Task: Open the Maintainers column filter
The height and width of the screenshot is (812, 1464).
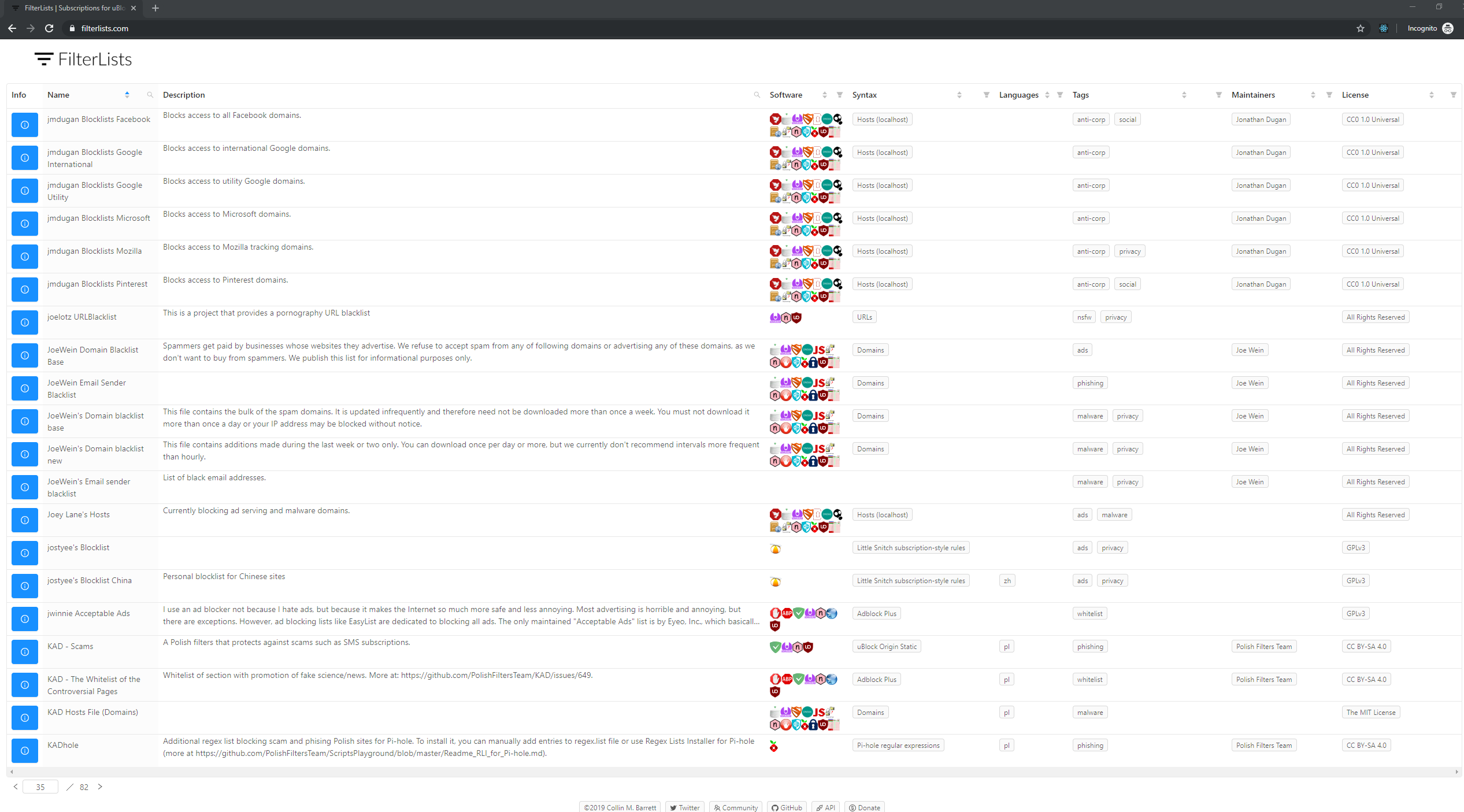Action: (1329, 95)
